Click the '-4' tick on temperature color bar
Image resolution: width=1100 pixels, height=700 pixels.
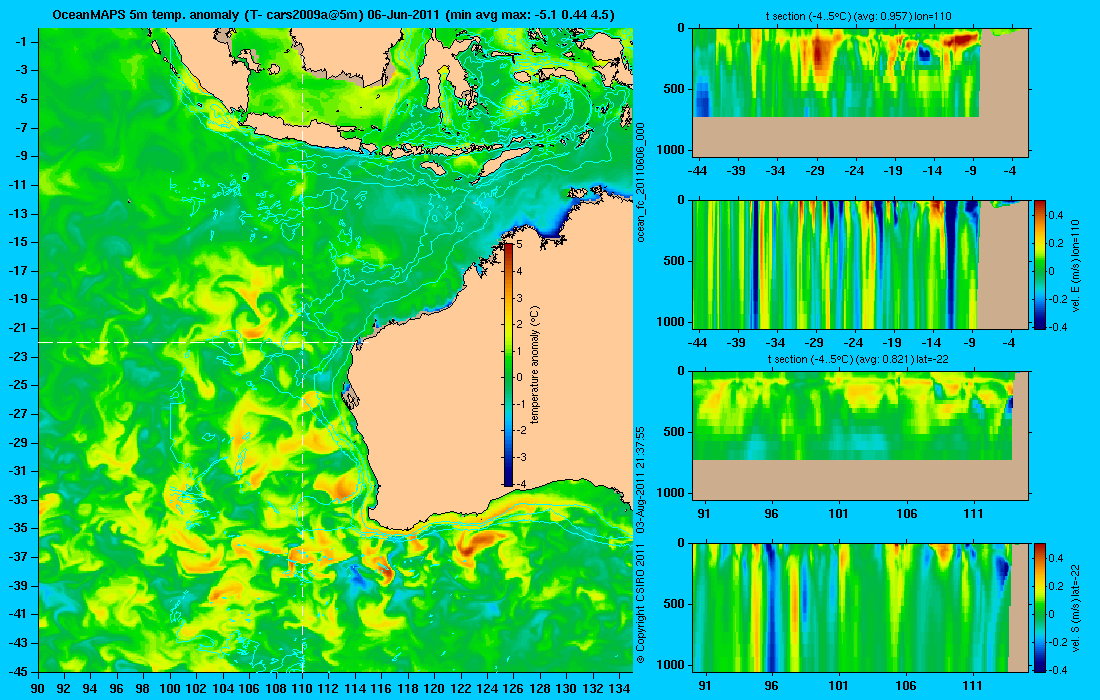click(x=521, y=484)
